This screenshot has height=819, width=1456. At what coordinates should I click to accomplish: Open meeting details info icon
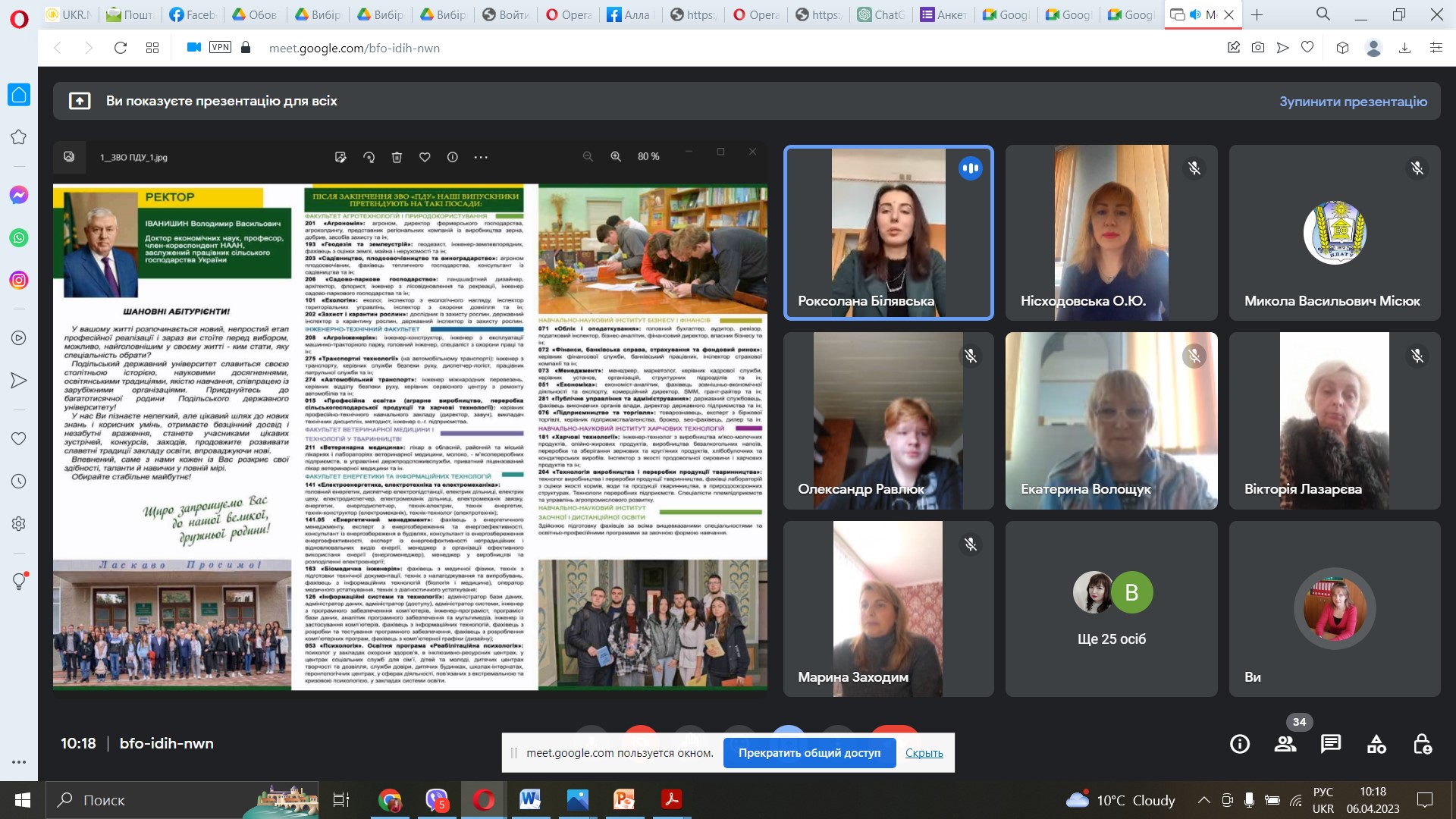1240,744
